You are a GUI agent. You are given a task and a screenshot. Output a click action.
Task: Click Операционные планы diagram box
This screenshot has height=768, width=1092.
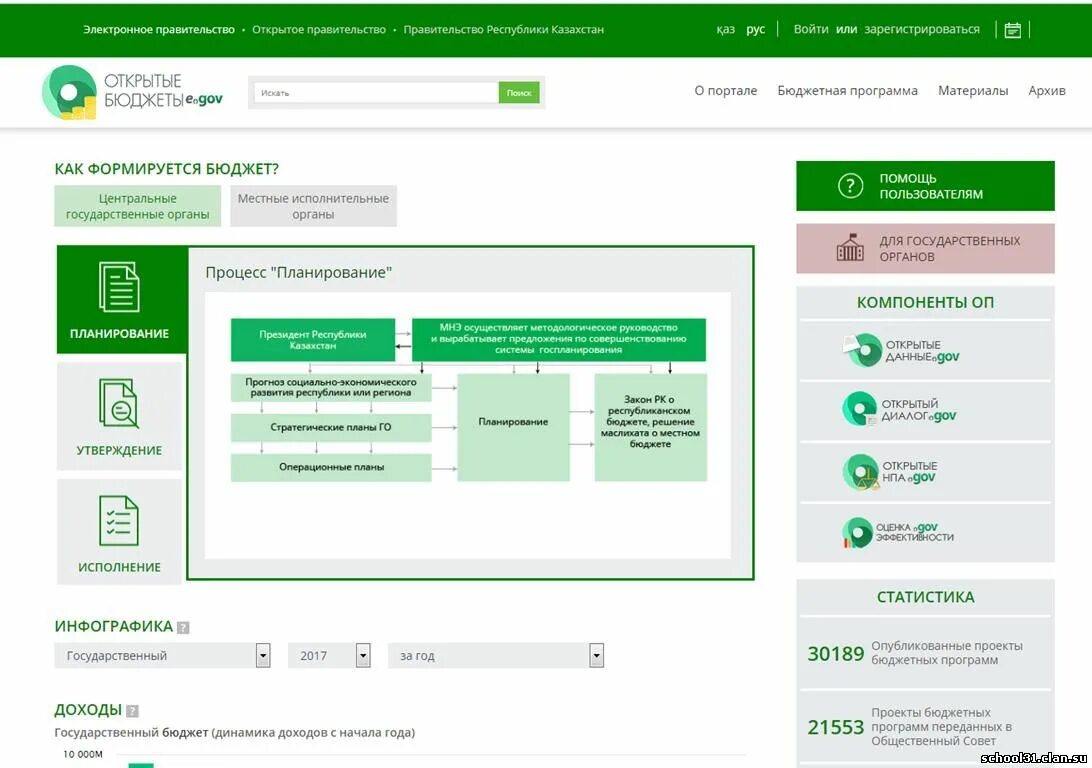331,467
